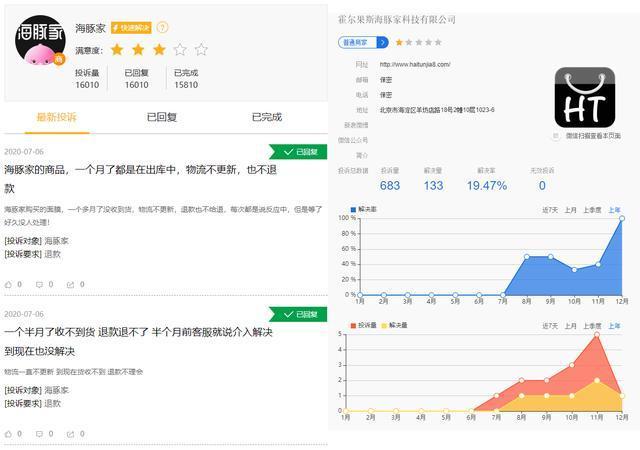Share the first complaint via share icon
Image resolution: width=640 pixels, height=450 pixels.
70,284
